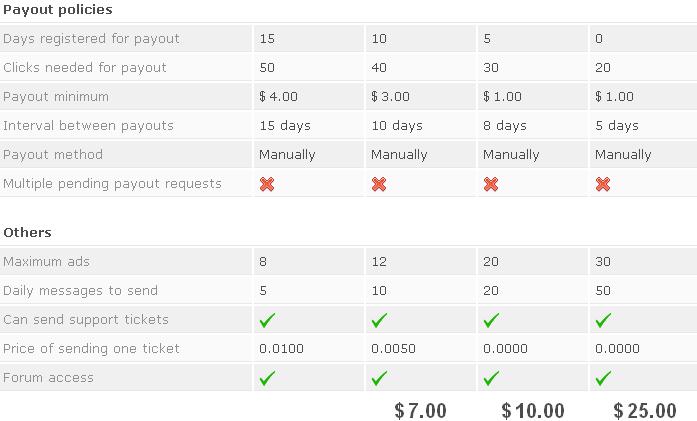Viewport: 697px width, 421px height.
Task: Select the $ 7.00 price
Action: 420,411
